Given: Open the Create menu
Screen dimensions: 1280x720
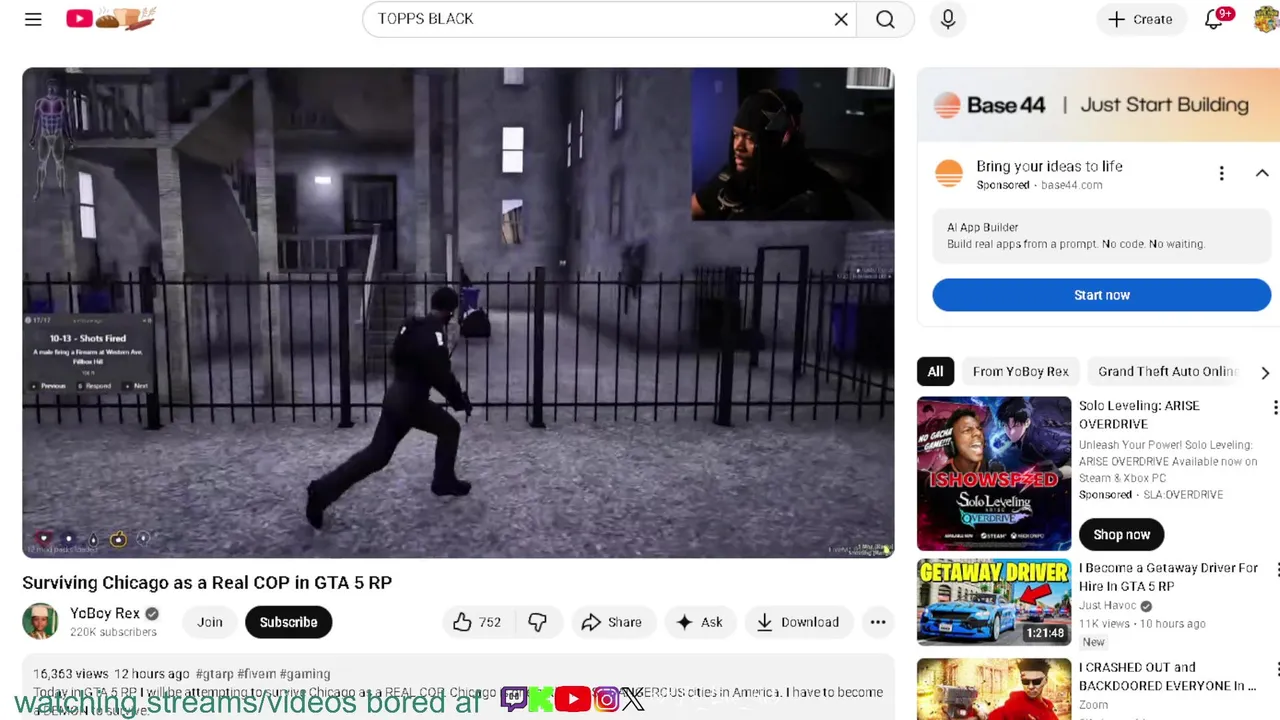Looking at the screenshot, I should click(1140, 19).
